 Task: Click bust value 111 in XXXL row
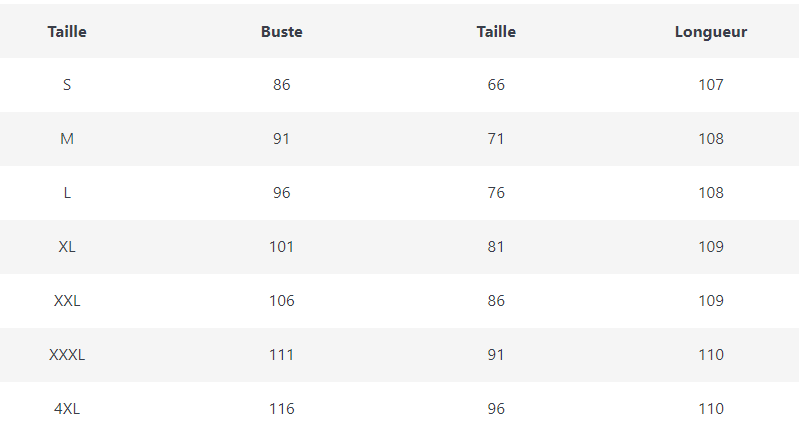[x=281, y=355]
